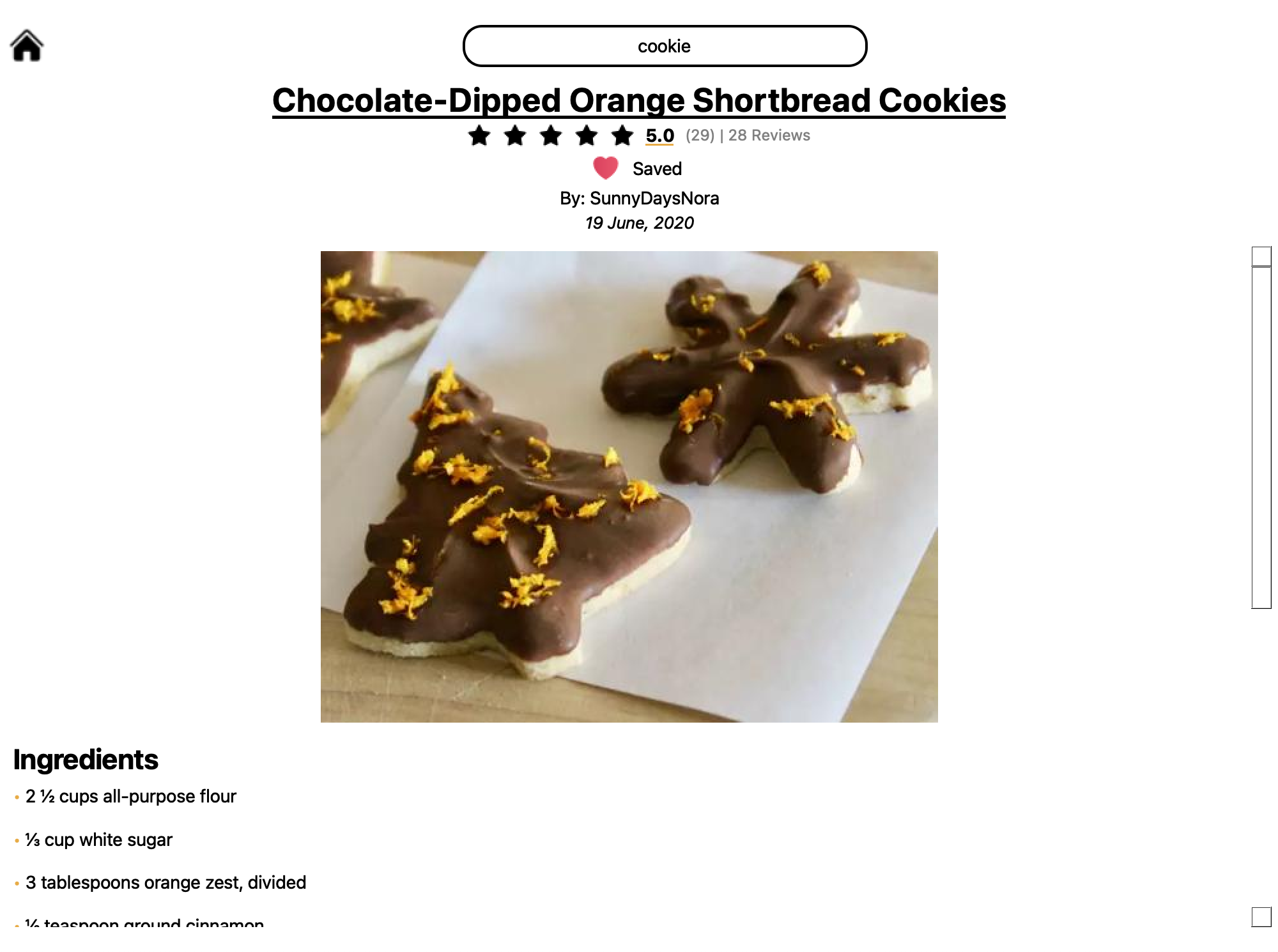Expand the review count (29) details
Image resolution: width=1278 pixels, height=952 pixels.
click(699, 135)
